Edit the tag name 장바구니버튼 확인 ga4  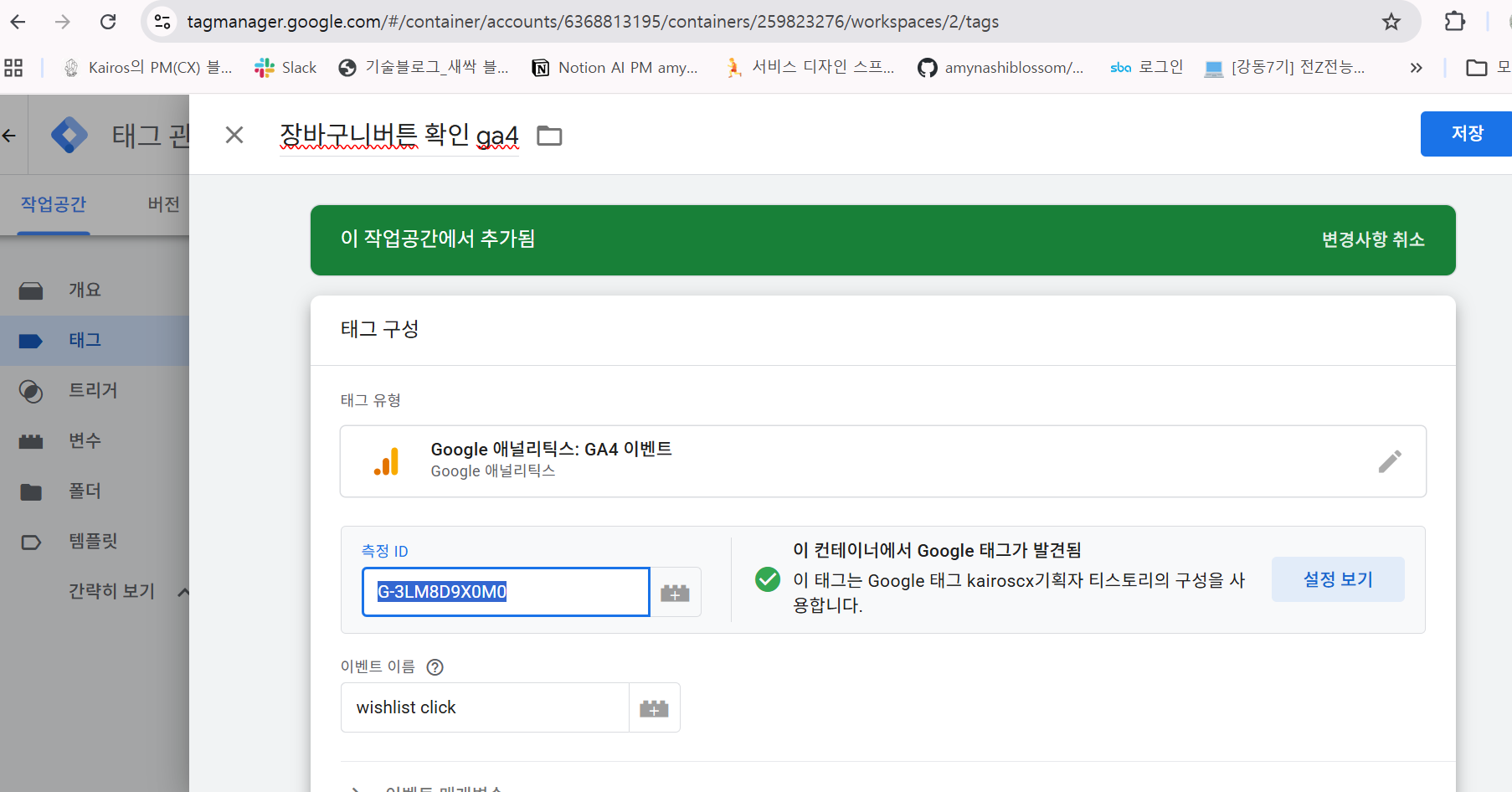(399, 135)
